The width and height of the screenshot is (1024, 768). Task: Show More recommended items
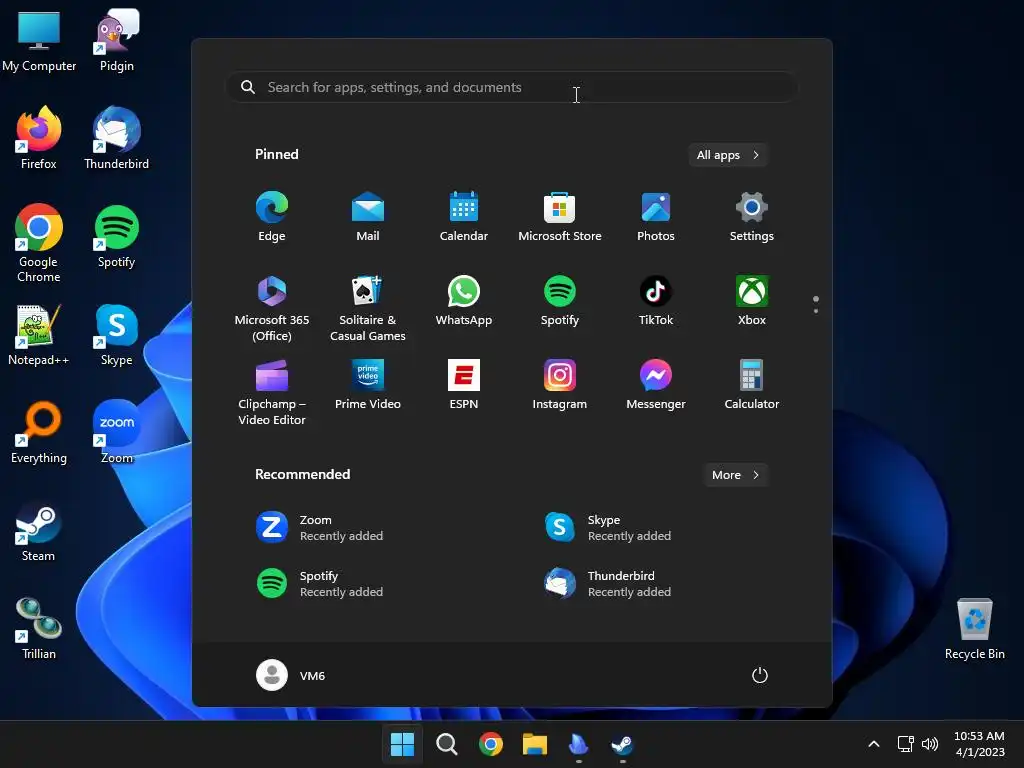click(x=735, y=475)
